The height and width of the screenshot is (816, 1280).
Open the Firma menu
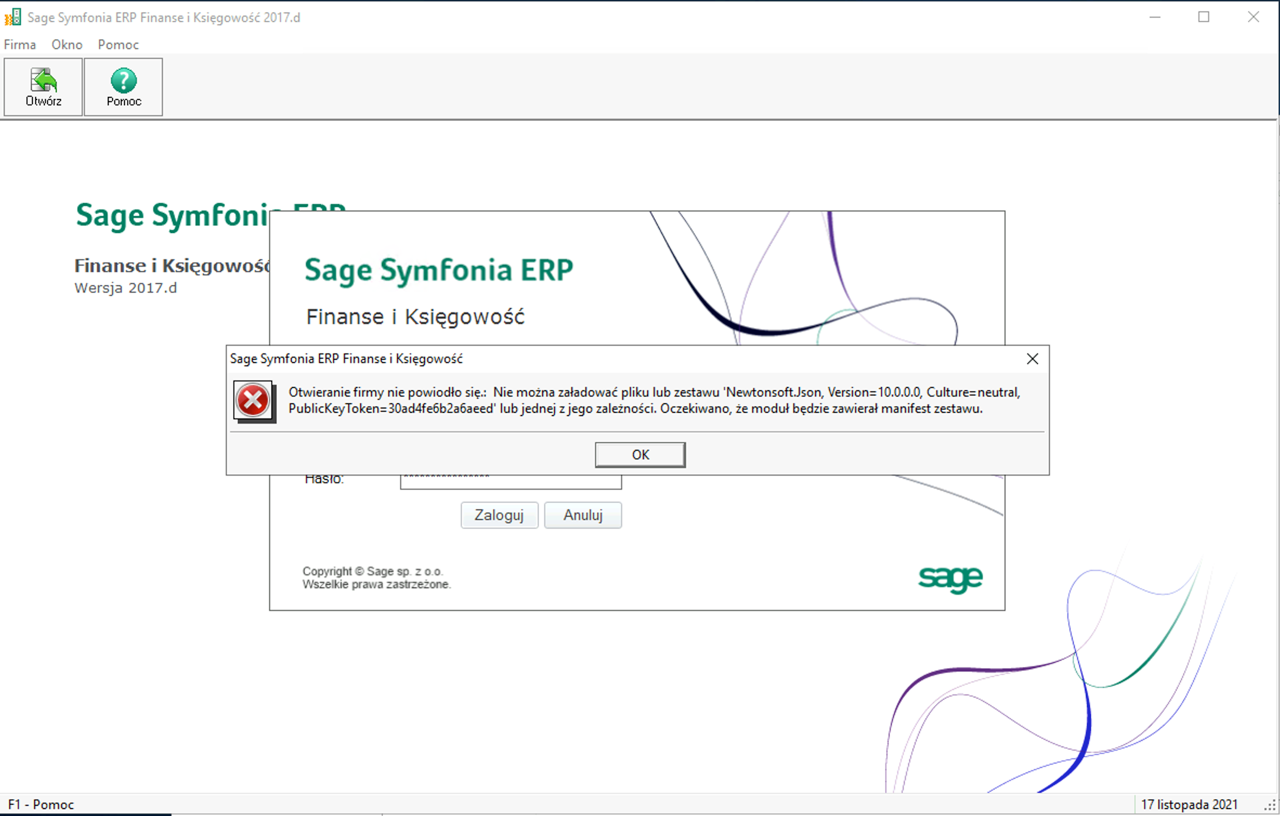(20, 44)
